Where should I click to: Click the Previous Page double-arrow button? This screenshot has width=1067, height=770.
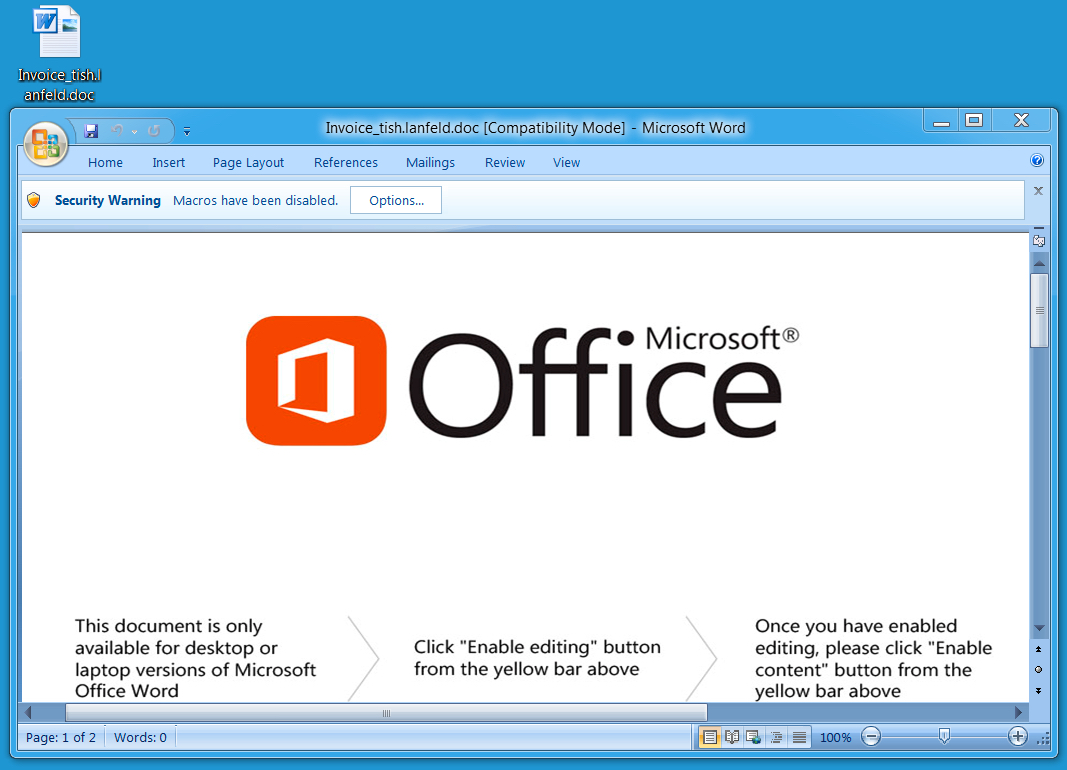pos(1038,650)
